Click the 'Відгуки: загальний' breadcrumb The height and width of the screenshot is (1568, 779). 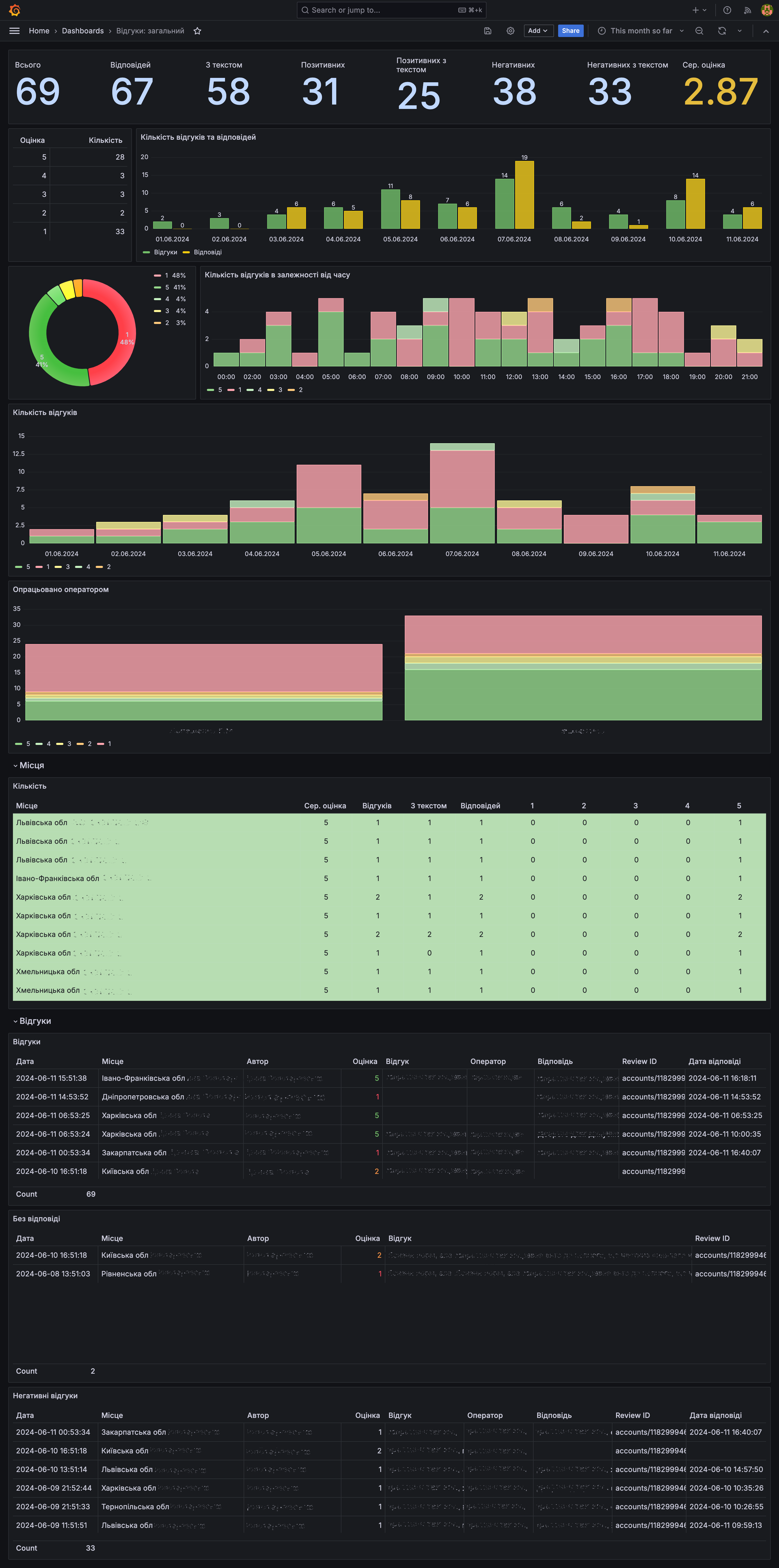(x=150, y=31)
